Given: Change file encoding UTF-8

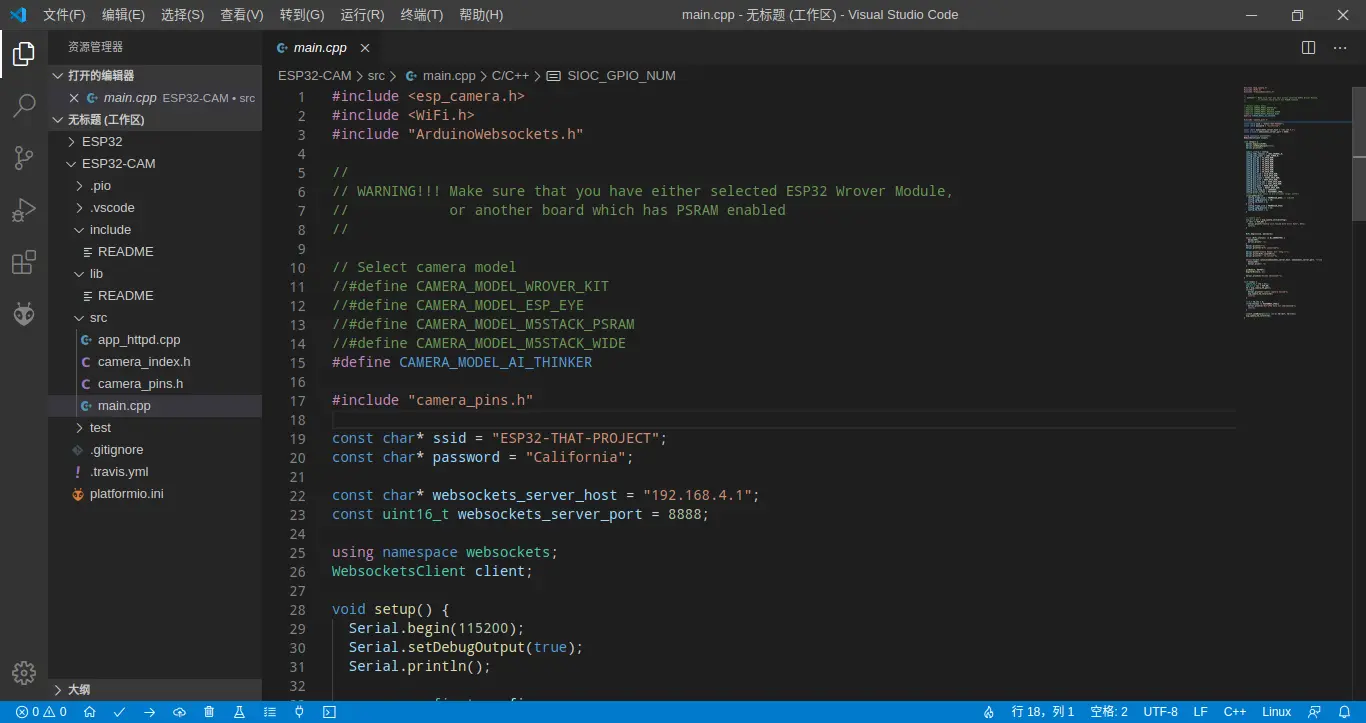Looking at the screenshot, I should click(x=1160, y=712).
